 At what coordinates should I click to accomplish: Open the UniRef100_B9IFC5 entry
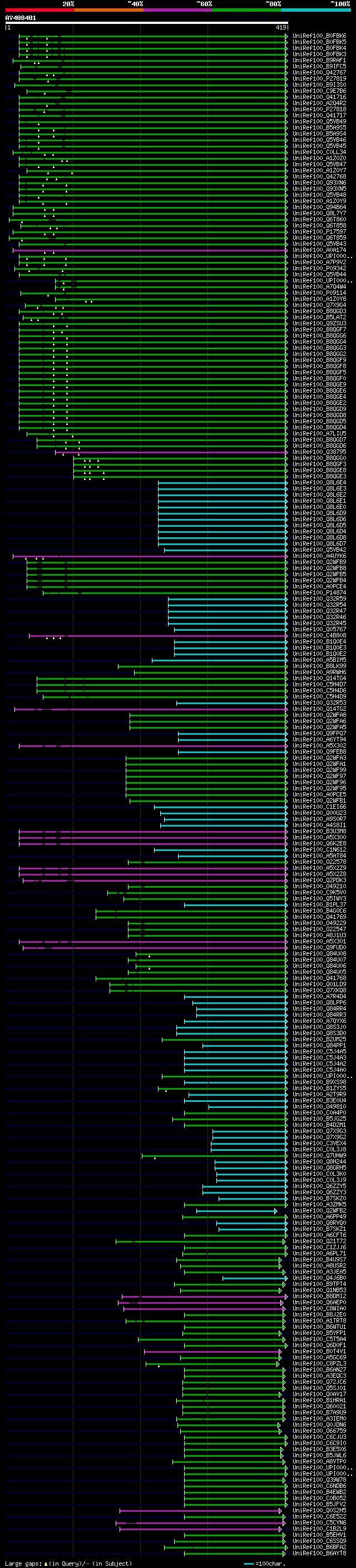pos(319,66)
